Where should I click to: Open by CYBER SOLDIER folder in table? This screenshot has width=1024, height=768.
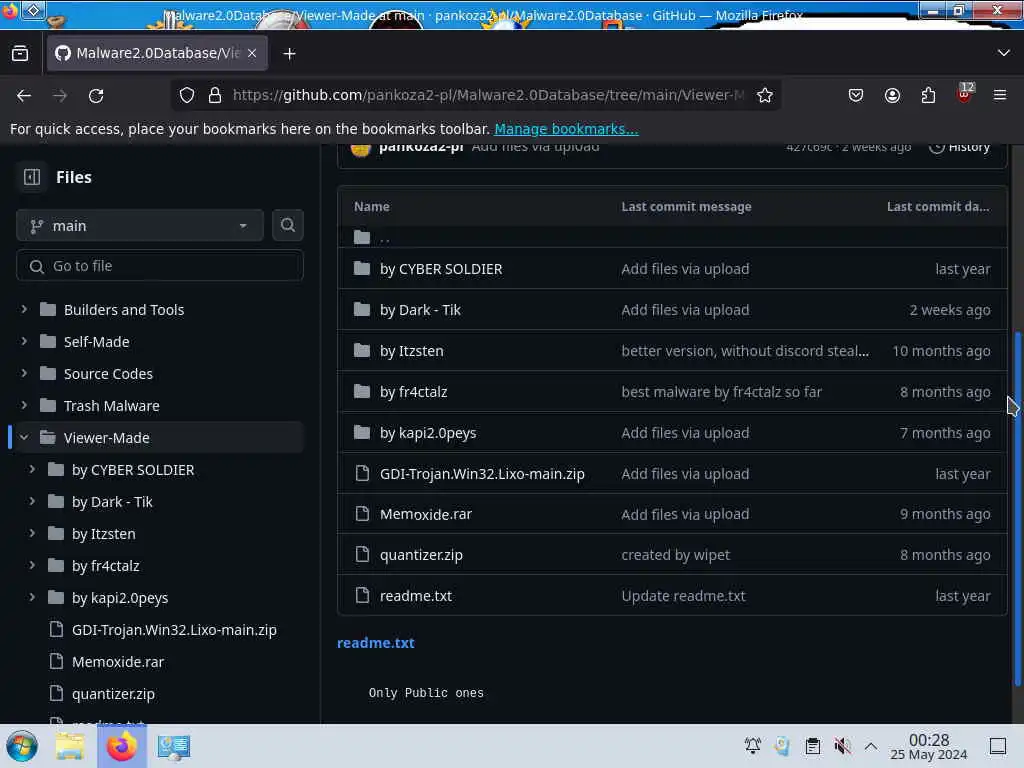[441, 269]
